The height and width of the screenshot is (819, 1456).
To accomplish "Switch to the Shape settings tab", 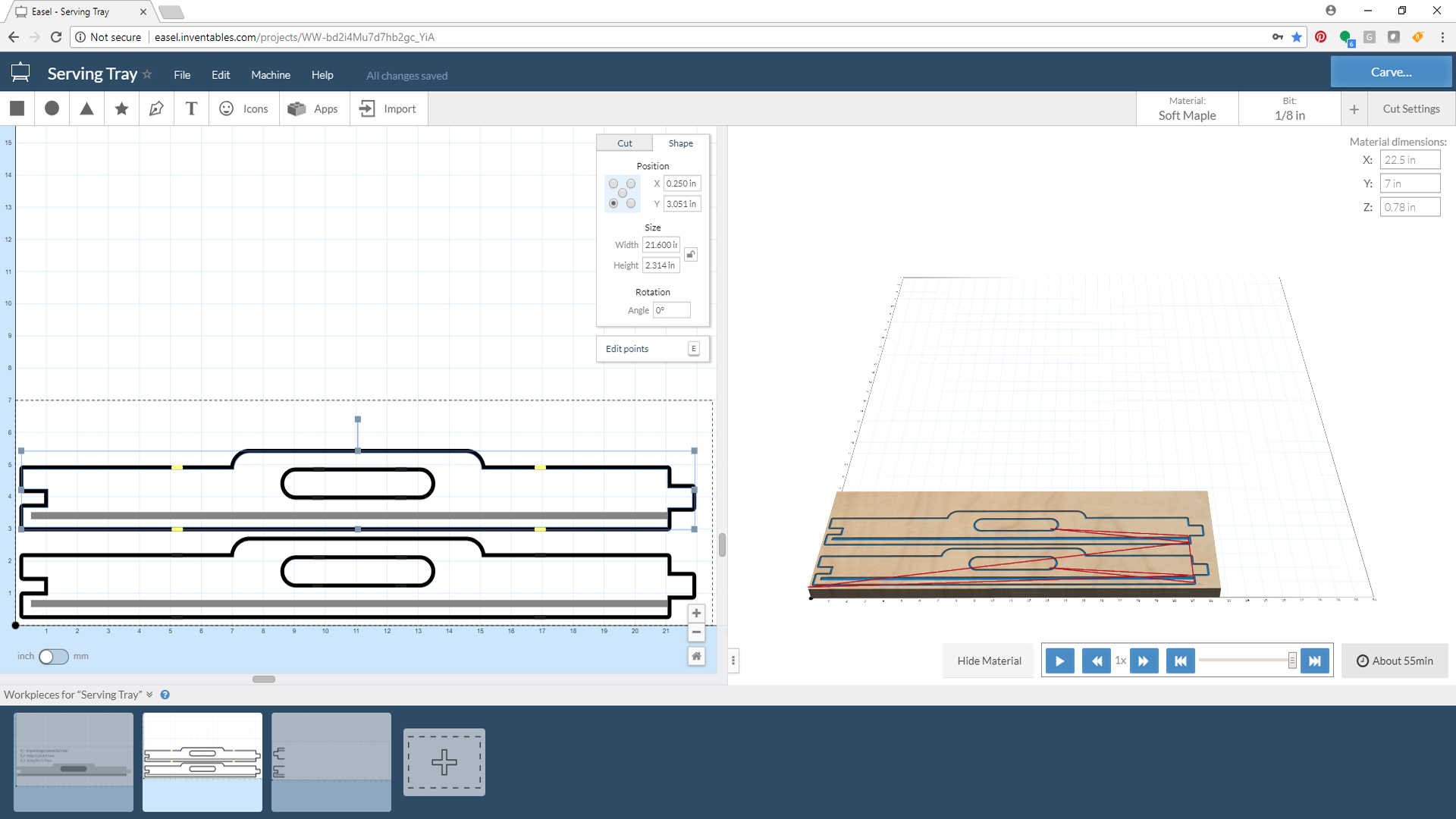I will 680,143.
